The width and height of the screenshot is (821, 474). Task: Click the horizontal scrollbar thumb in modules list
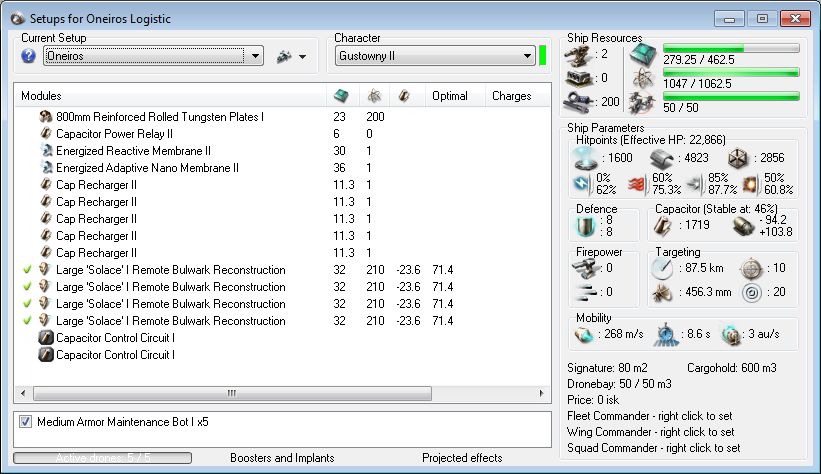[x=232, y=393]
